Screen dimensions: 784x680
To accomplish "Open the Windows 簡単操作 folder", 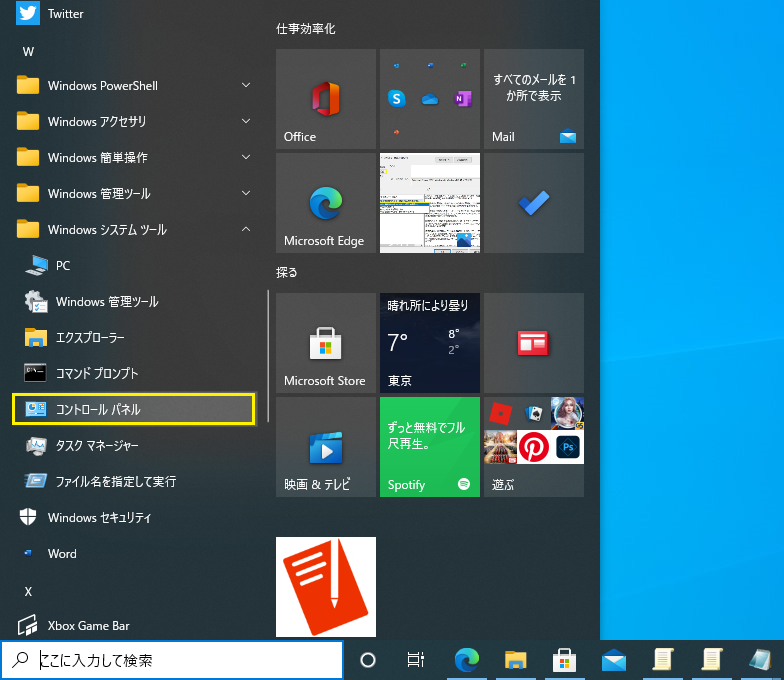I will click(134, 158).
